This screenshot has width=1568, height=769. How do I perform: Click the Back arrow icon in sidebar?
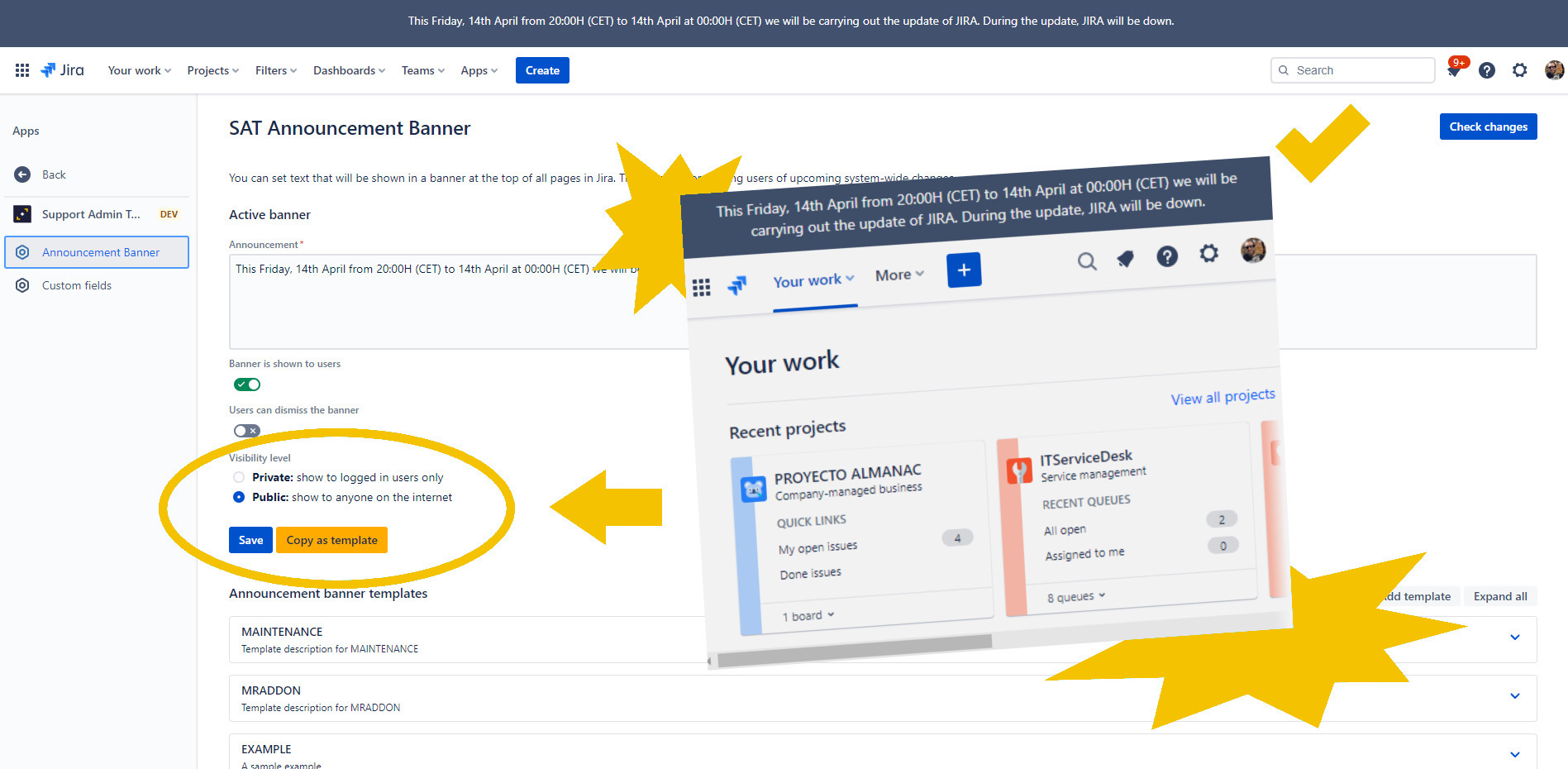point(22,174)
